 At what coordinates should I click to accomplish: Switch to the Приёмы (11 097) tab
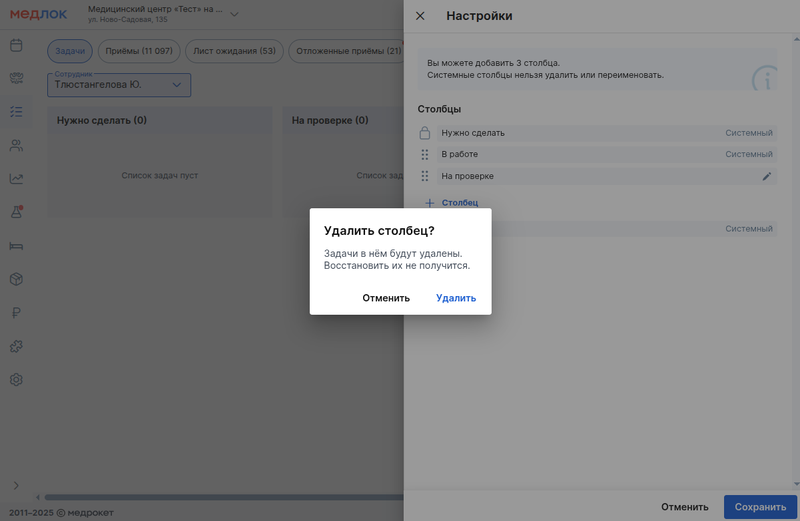point(139,51)
